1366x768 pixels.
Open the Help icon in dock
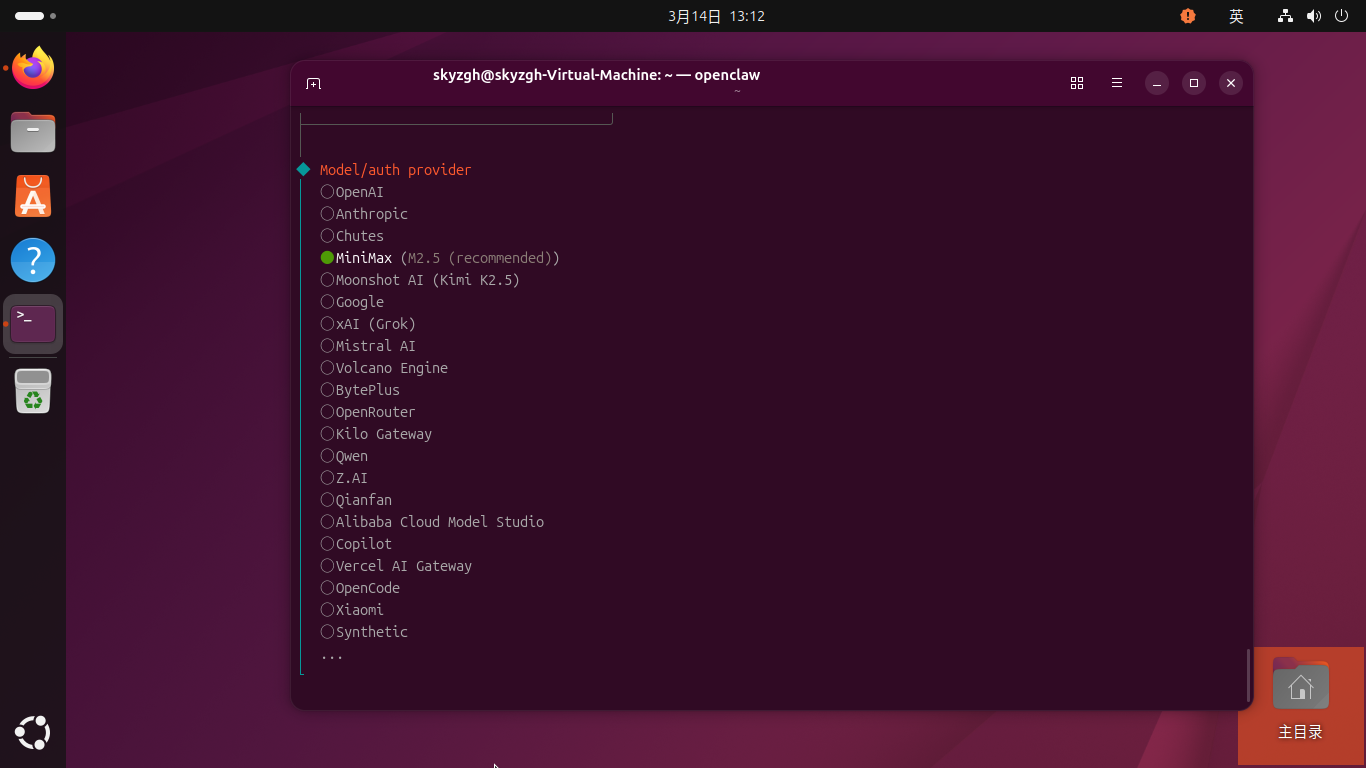33,260
